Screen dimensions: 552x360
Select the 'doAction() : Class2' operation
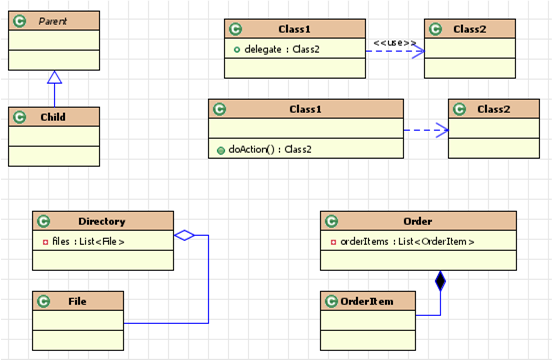click(x=270, y=150)
